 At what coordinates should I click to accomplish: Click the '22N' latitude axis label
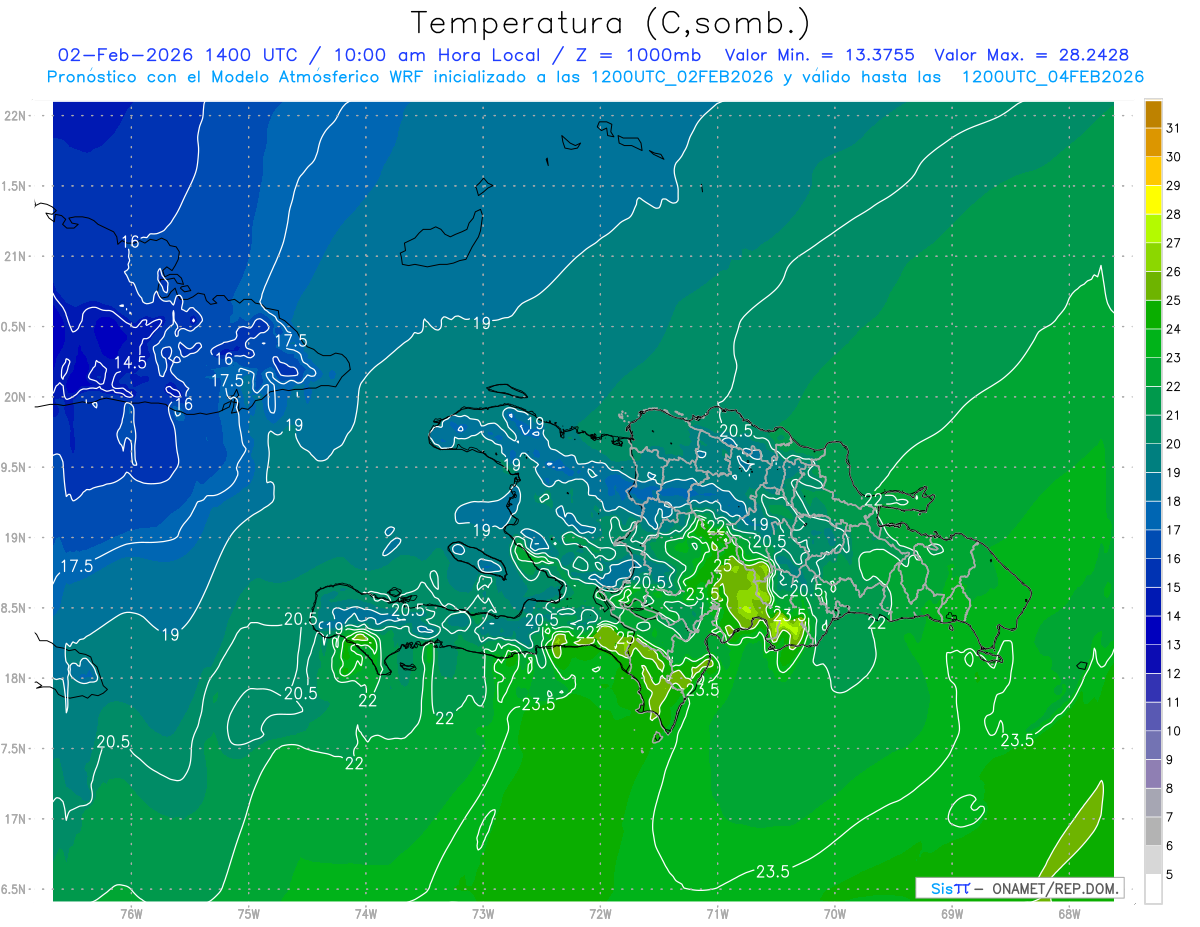pyautogui.click(x=15, y=116)
